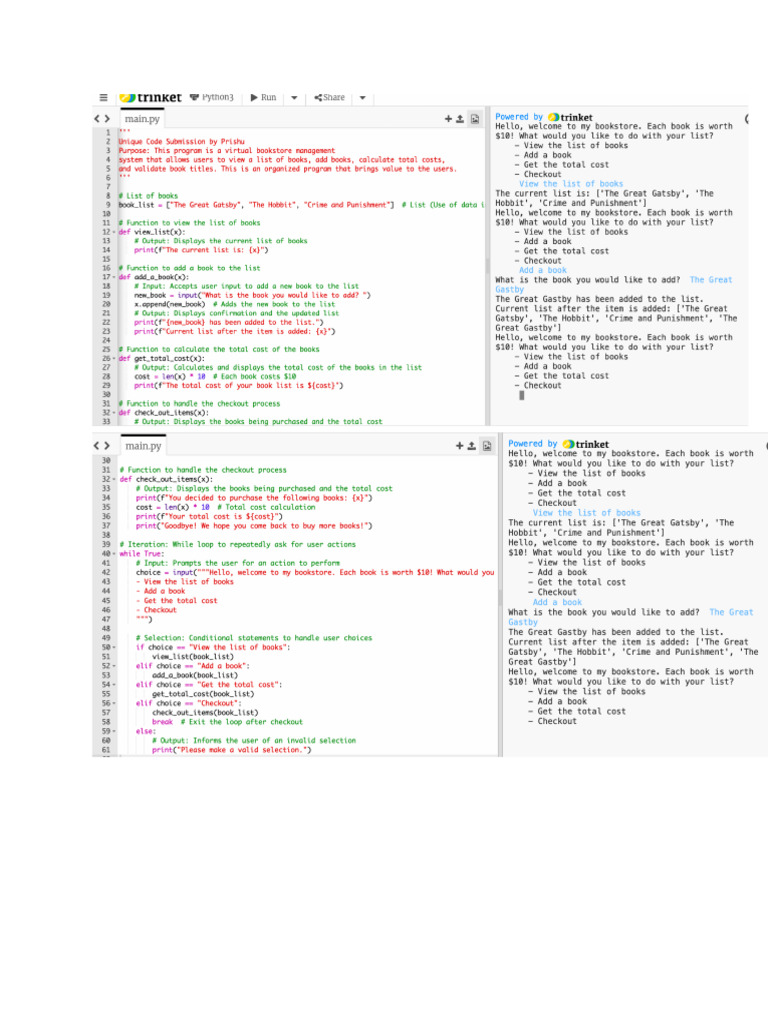This screenshot has width=768, height=1024.
Task: Click the left arrow in editor starting at line 1
Action: pos(97,119)
